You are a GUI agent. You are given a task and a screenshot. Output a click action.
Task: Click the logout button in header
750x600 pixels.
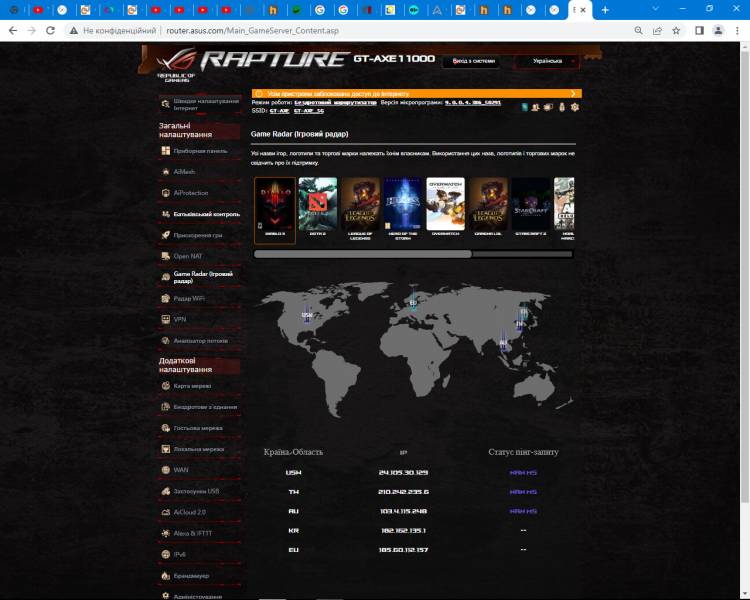(473, 61)
